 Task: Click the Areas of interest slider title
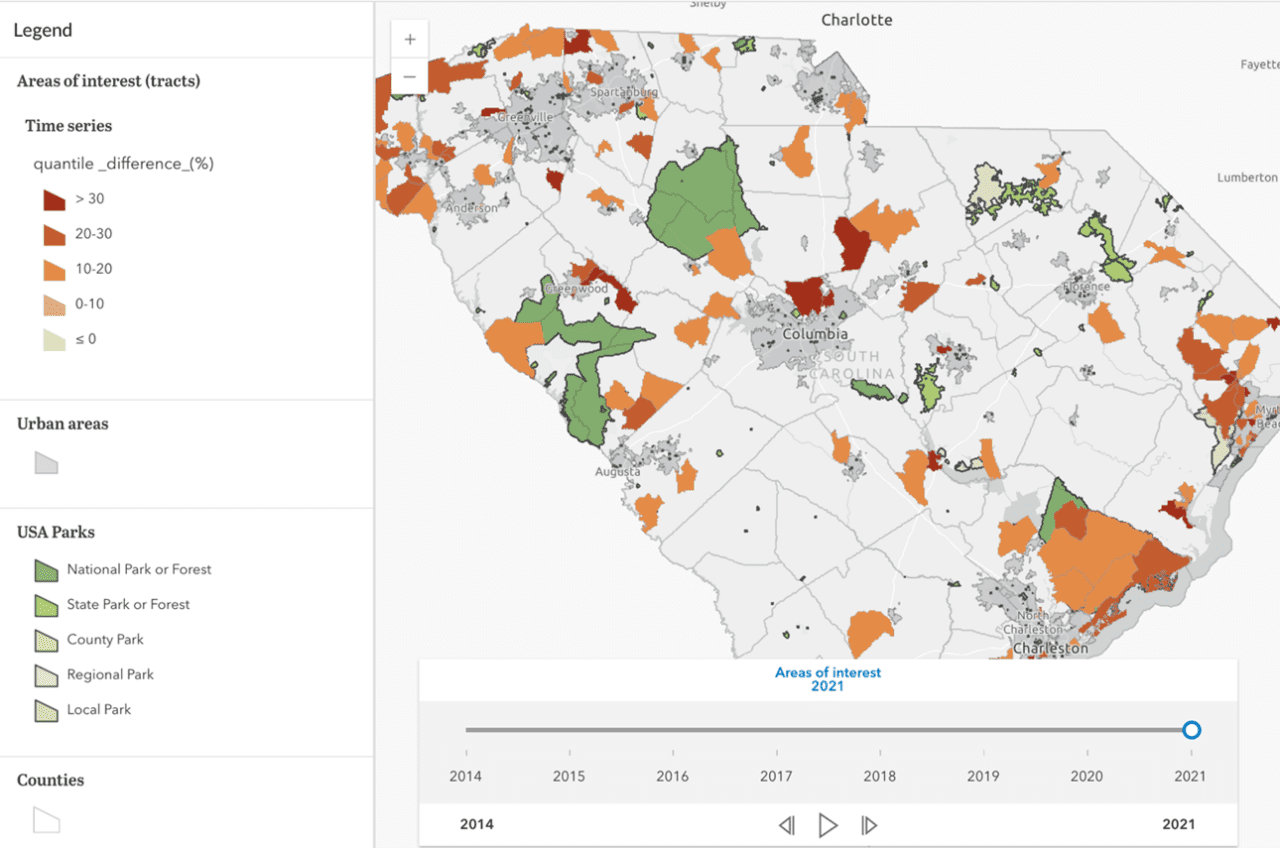click(828, 673)
